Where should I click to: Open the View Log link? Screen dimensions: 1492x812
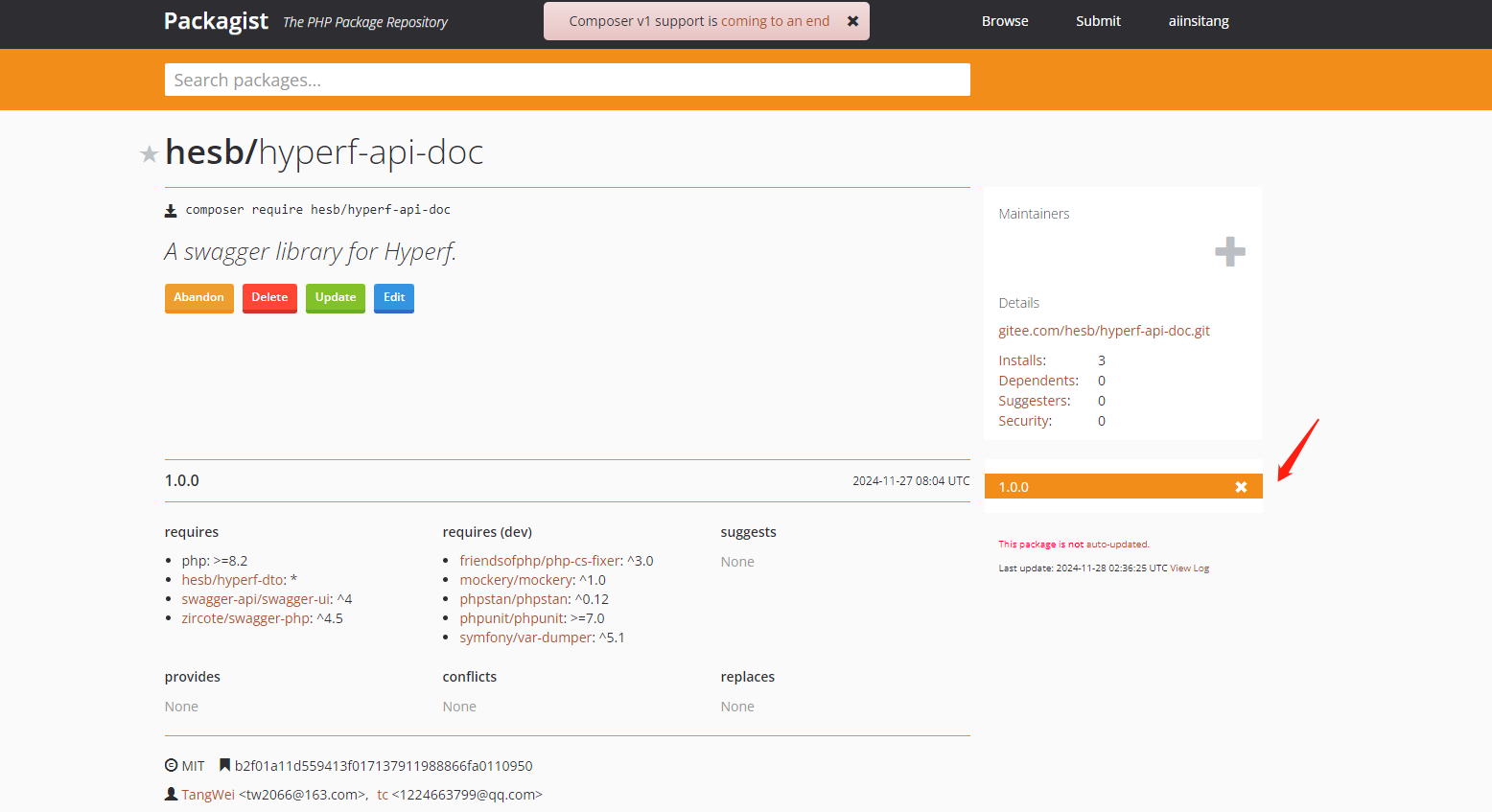click(x=1189, y=568)
